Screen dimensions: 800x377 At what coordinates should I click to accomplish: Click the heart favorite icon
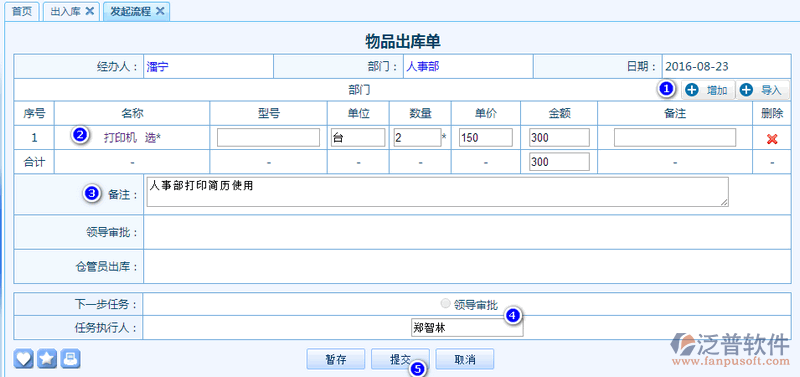click(23, 359)
